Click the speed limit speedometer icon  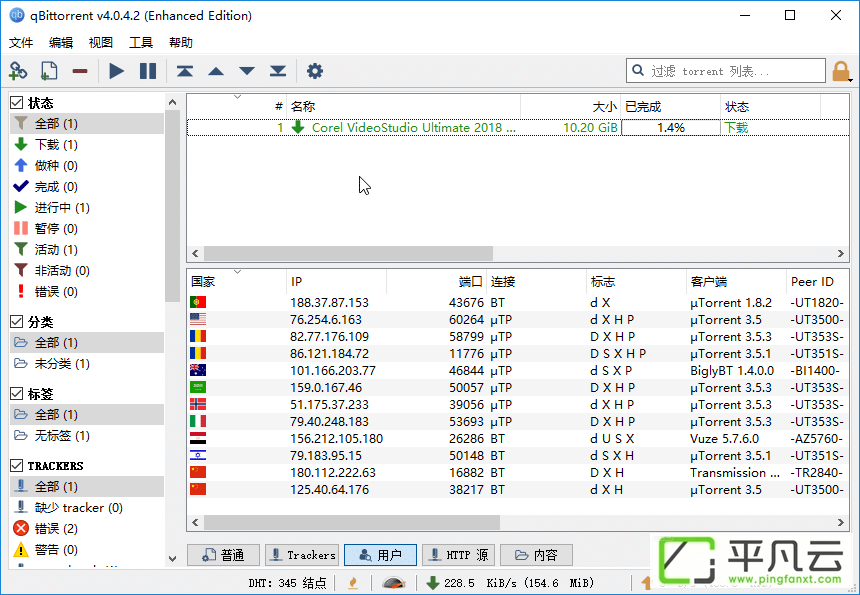click(x=393, y=582)
